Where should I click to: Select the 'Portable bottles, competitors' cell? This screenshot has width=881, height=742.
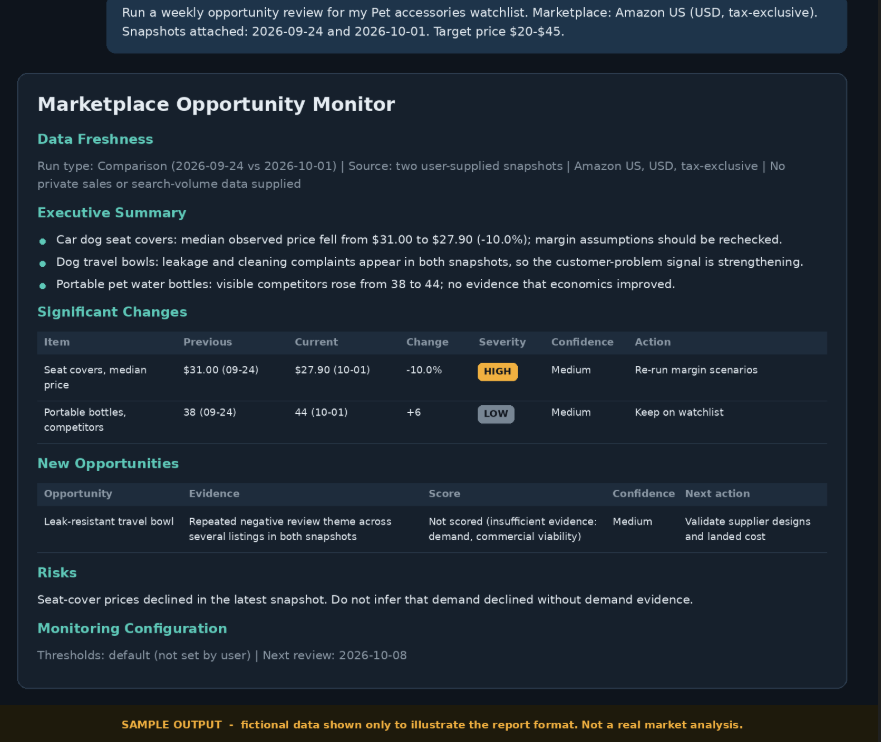click(x=85, y=420)
